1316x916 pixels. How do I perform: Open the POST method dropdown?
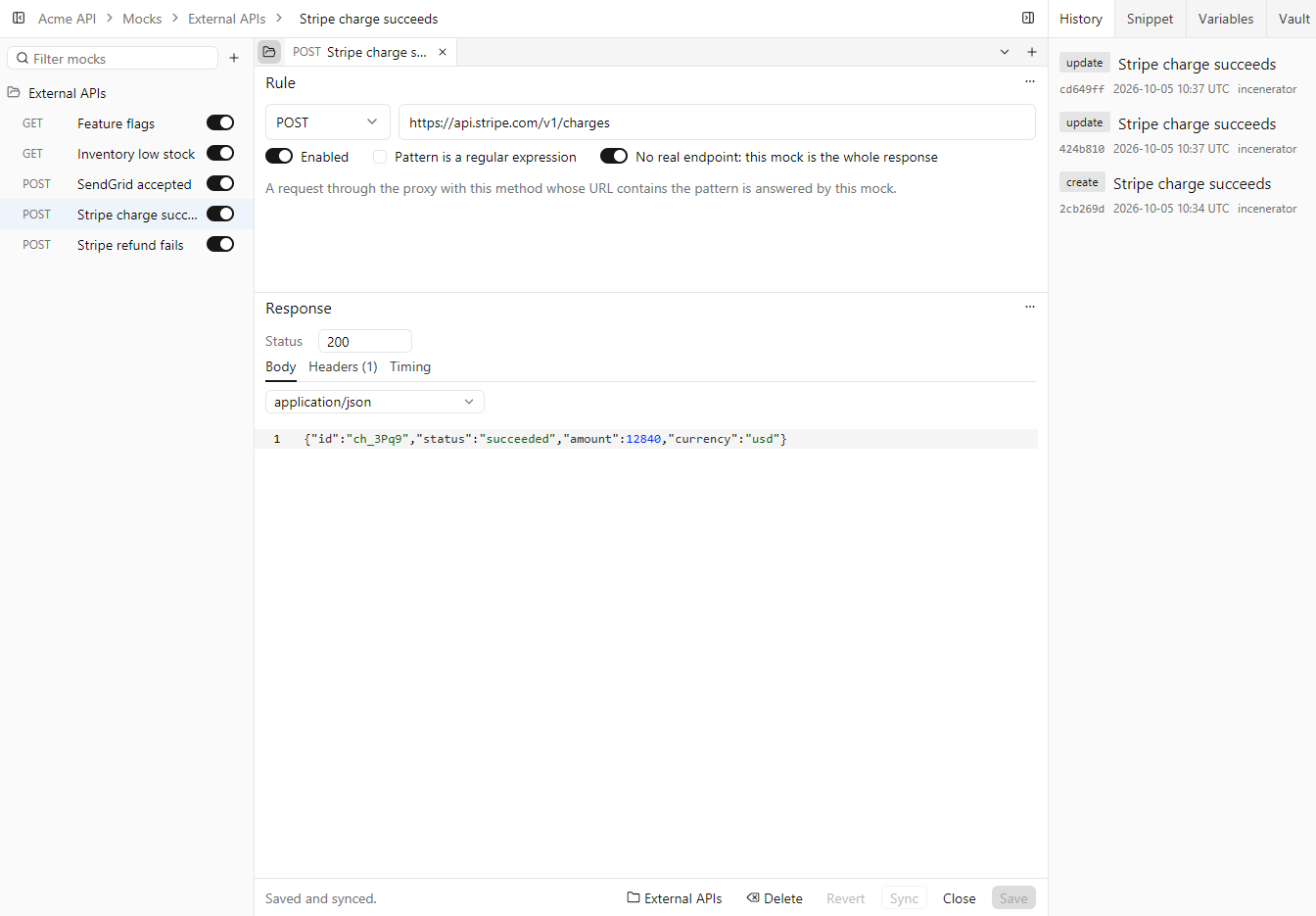coord(328,122)
